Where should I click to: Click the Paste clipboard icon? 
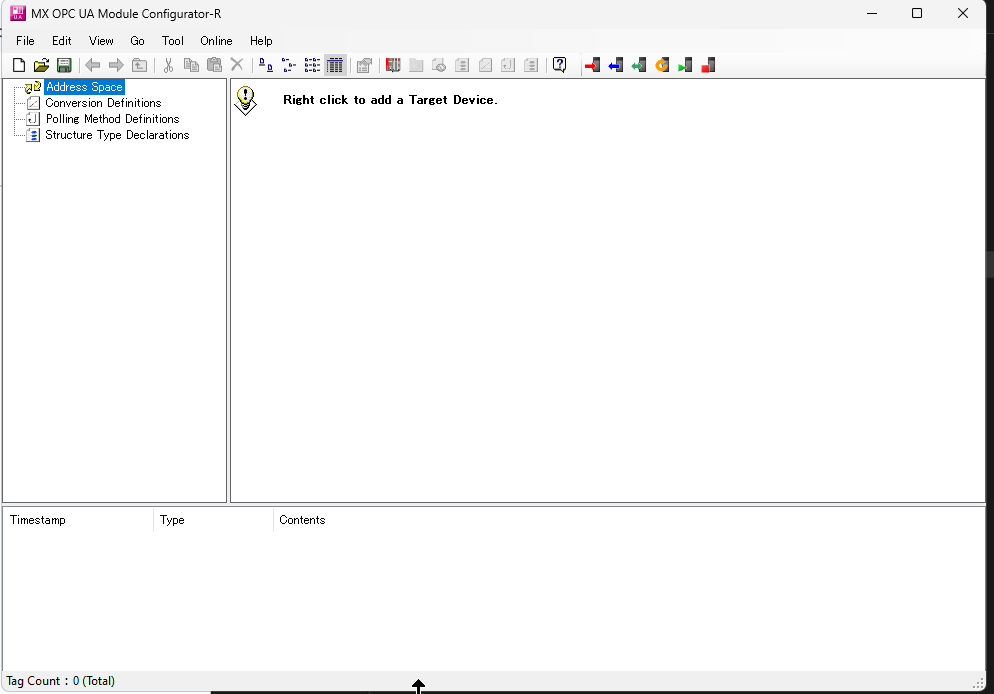[214, 65]
